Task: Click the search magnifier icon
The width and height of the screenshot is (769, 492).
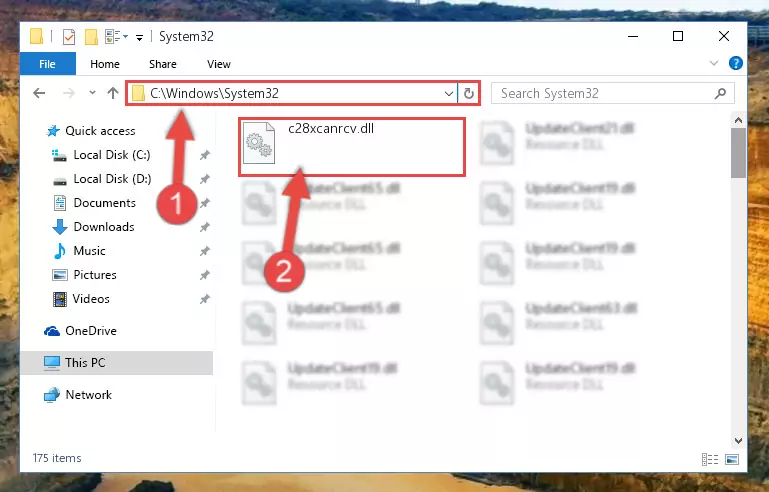Action: click(720, 93)
